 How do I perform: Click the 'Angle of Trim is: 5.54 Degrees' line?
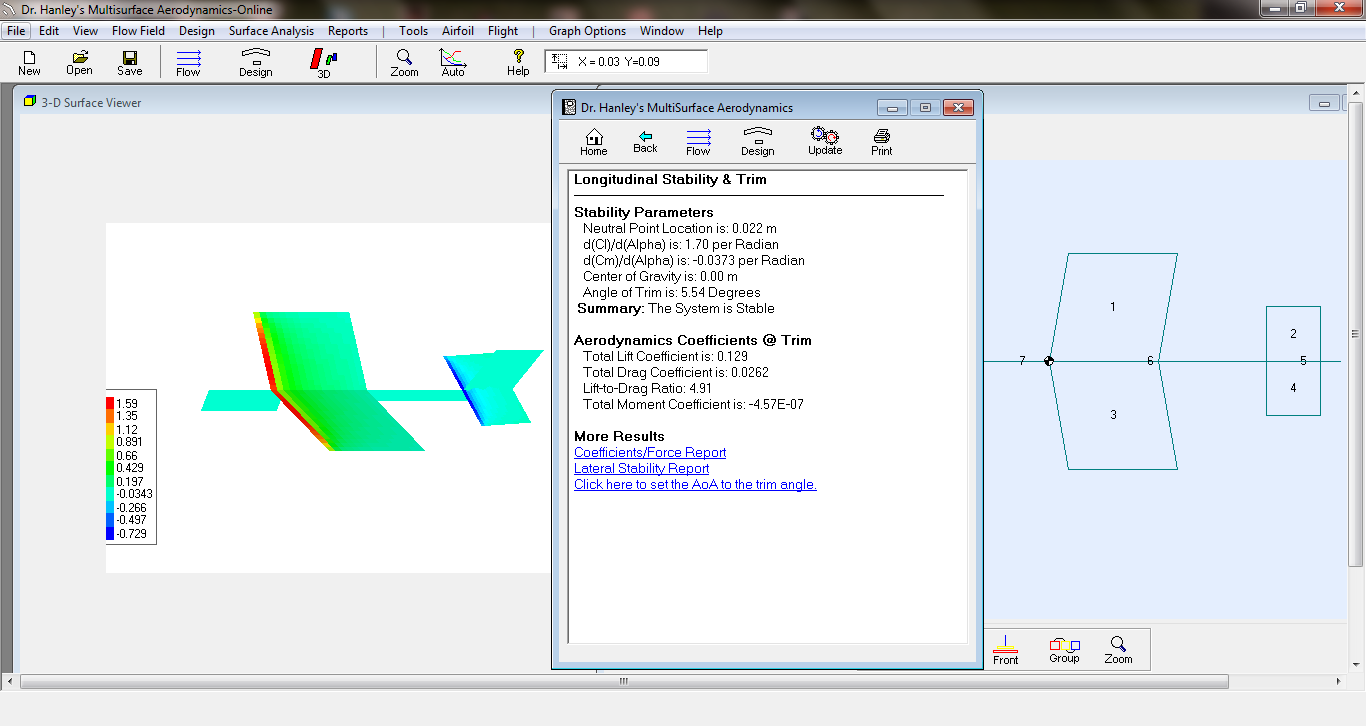671,292
